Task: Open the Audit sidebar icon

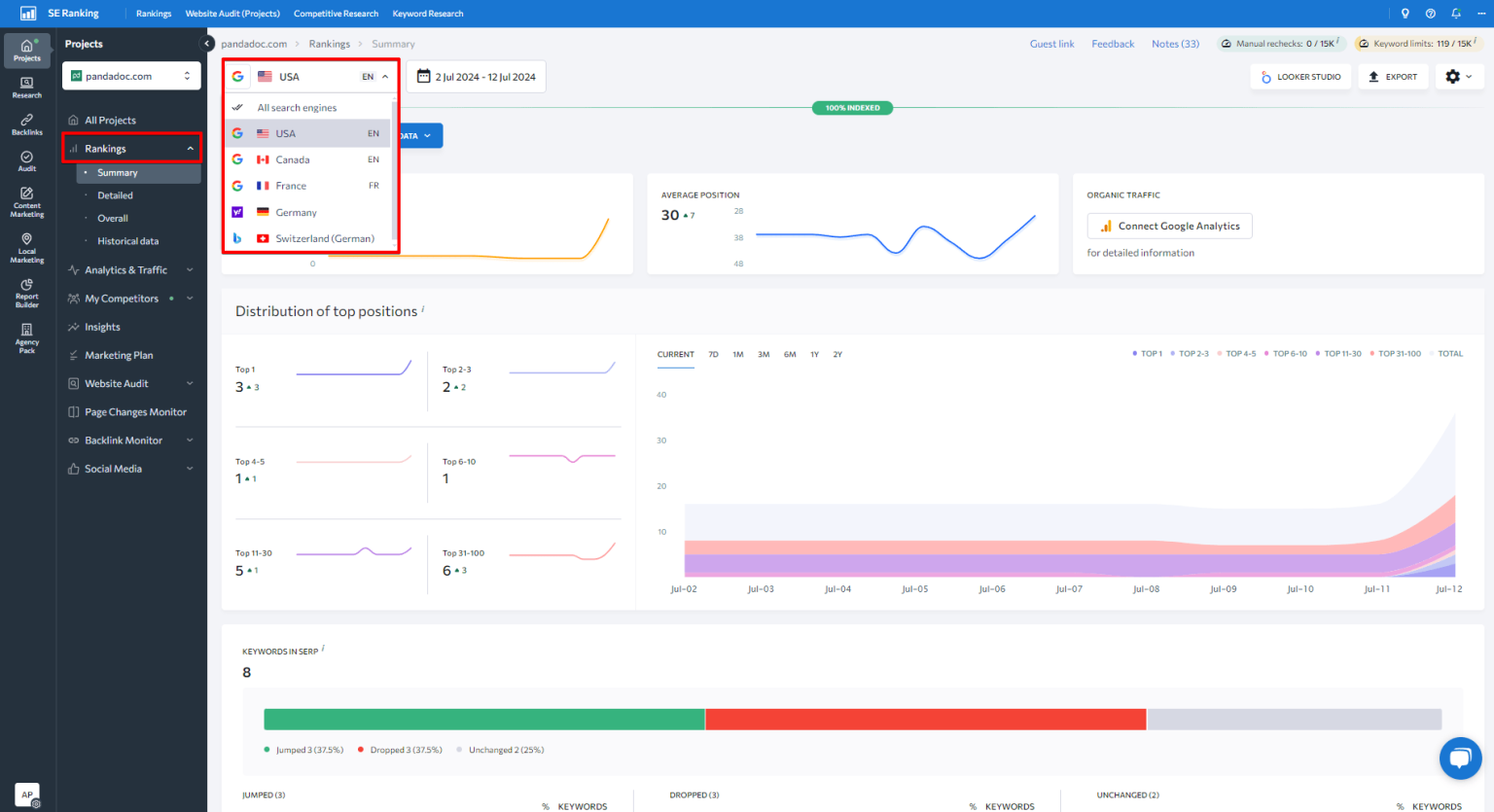Action: (26, 159)
